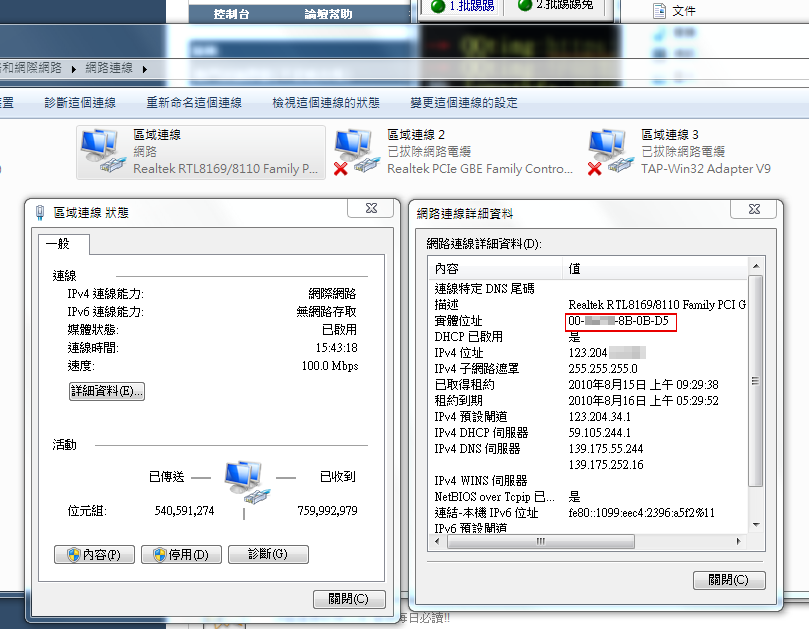The width and height of the screenshot is (809, 629).
Task: Click the 診斷(G) button
Action: click(268, 554)
